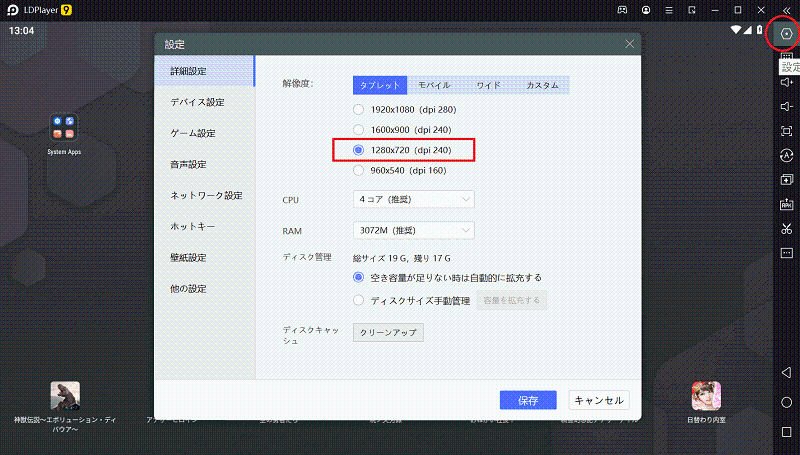Switch to the モバイル resolution tab

435,85
